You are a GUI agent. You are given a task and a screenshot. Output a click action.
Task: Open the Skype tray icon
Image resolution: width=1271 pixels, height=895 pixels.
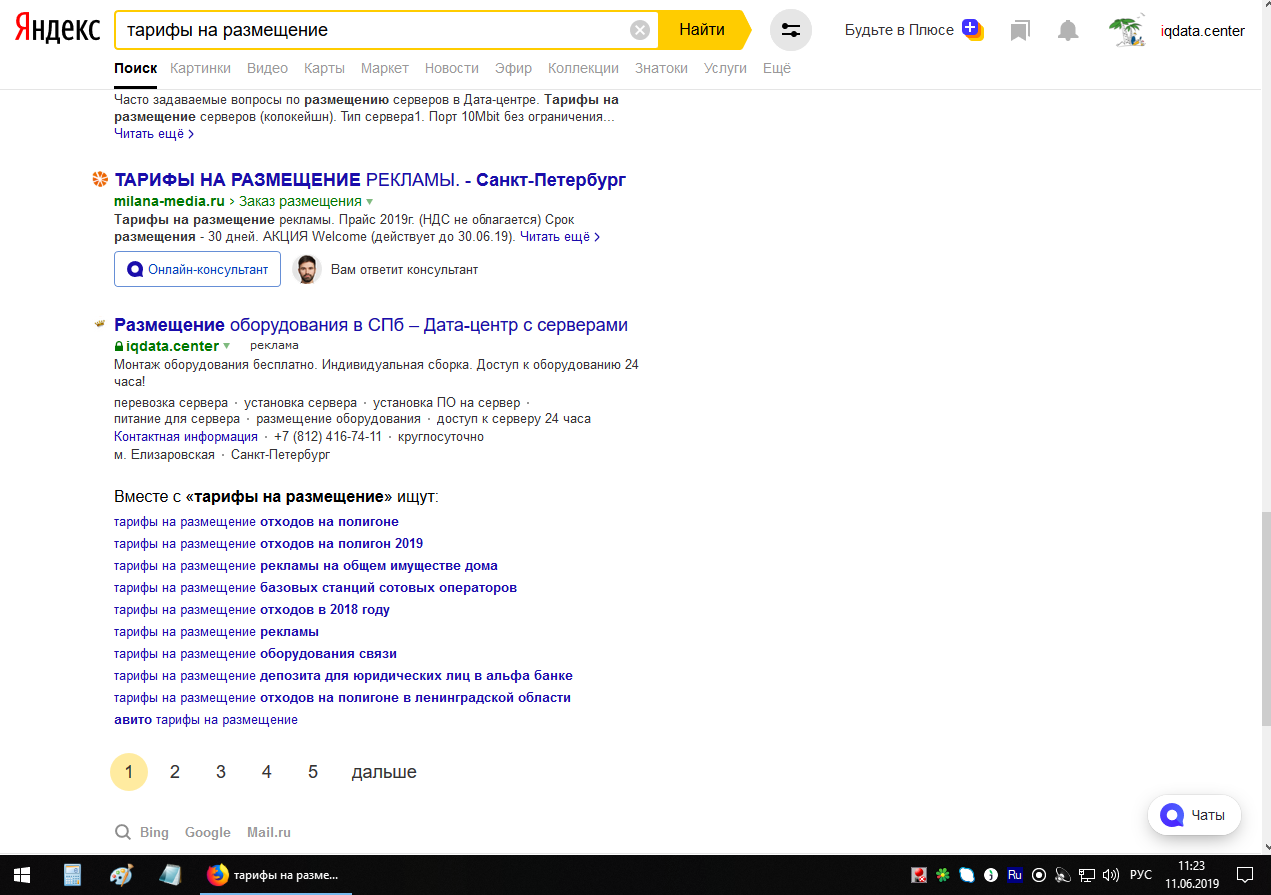click(967, 875)
